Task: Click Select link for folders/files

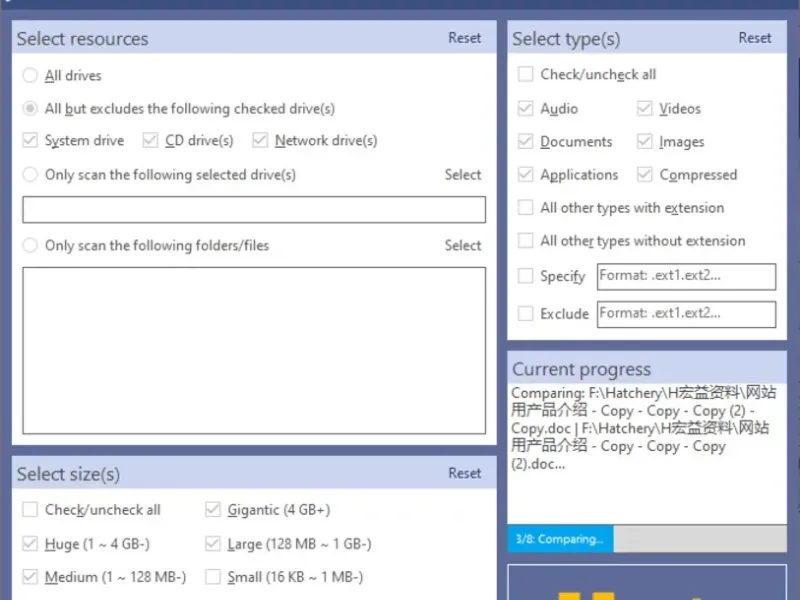Action: [x=463, y=245]
